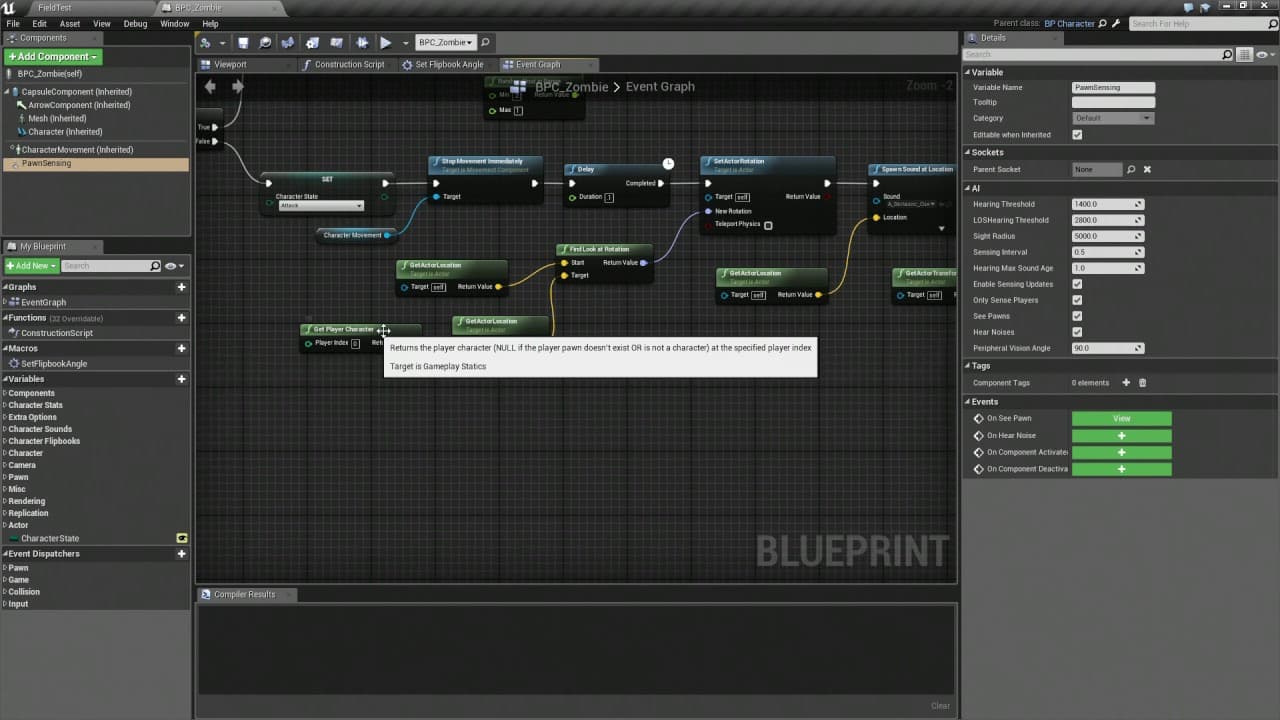Open the Details property matrix grid icon
This screenshot has height=720, width=1280.
[1245, 55]
